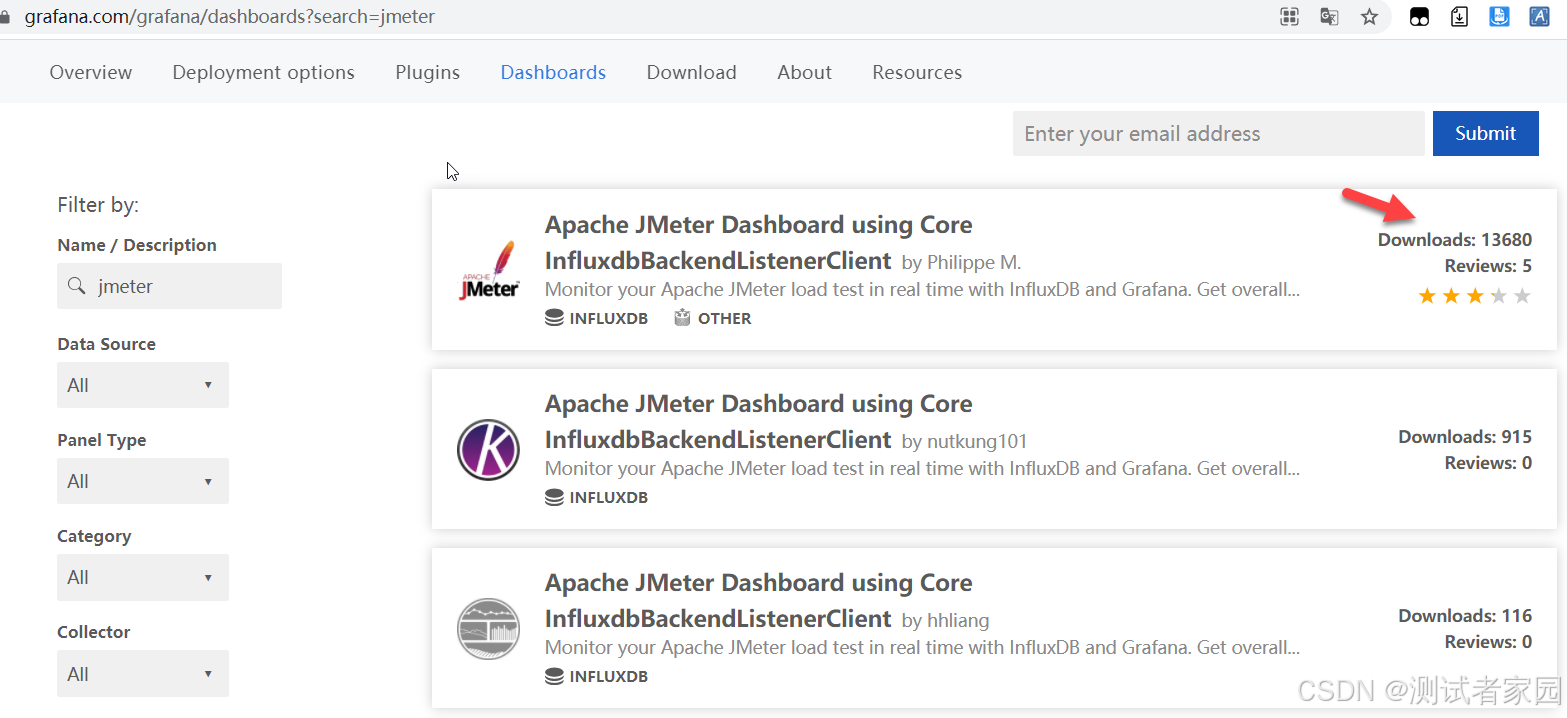Click the 'Downloads: 116' text
This screenshot has height=718, width=1567.
(x=1465, y=615)
